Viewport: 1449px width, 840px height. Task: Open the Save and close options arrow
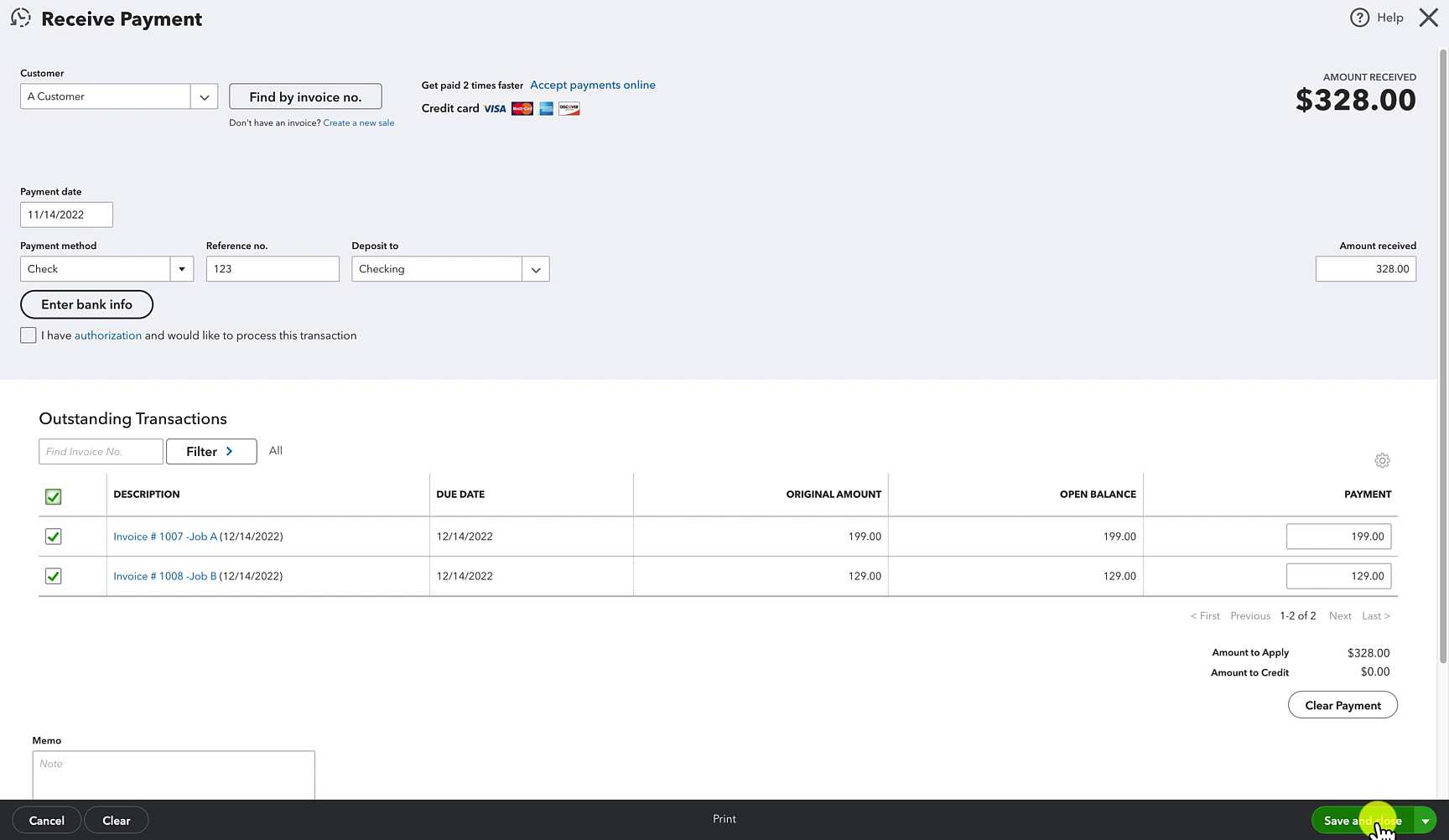1425,821
